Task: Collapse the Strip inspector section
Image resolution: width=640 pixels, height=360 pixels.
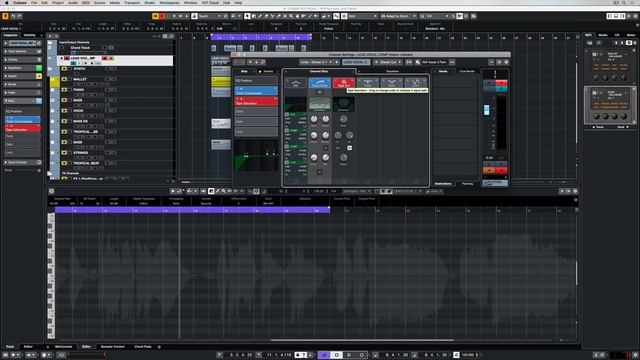Action: (x=22, y=101)
